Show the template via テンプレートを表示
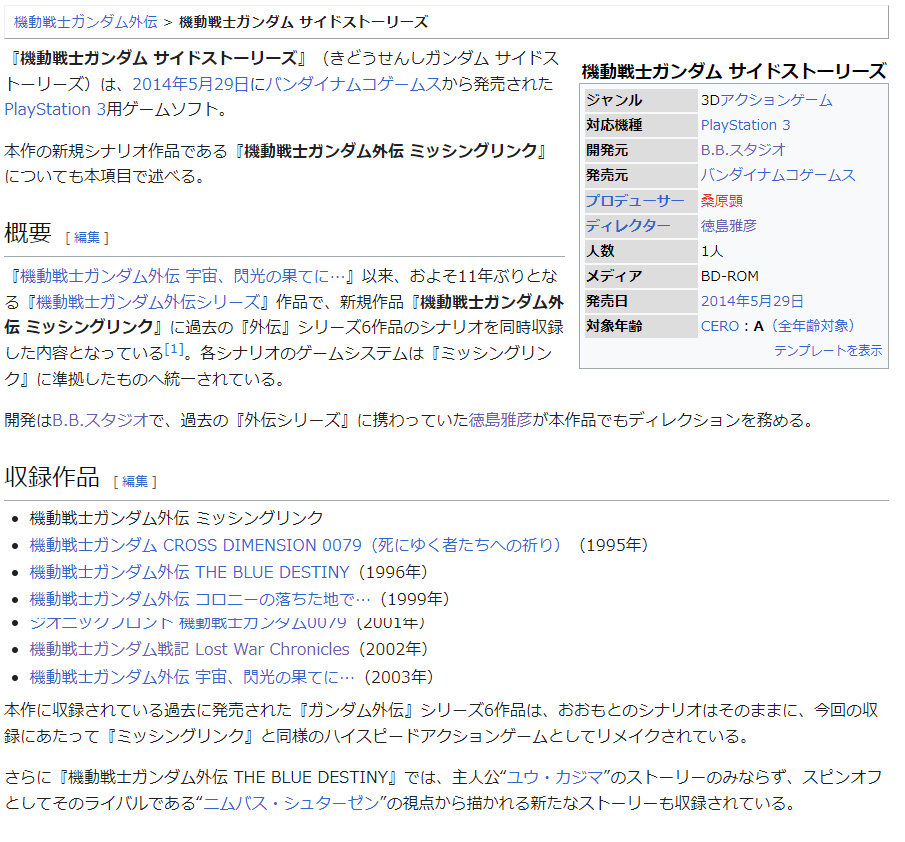 827,350
